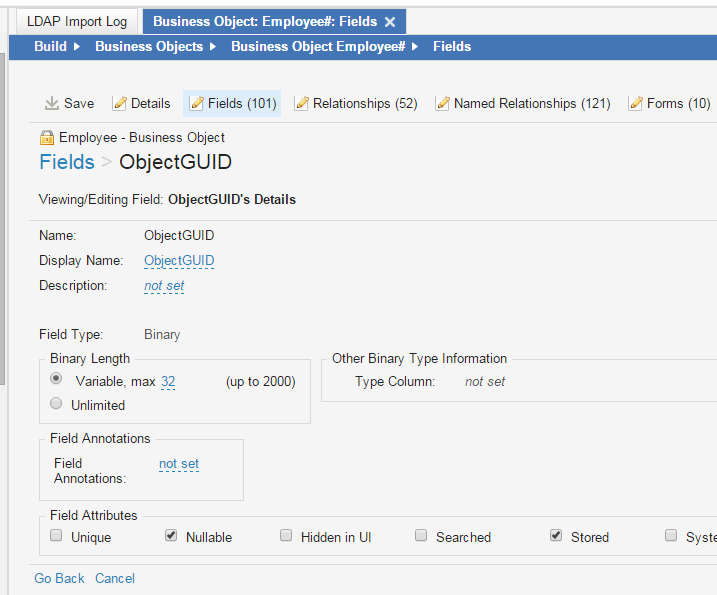Uncheck the Nullable checkbox

[171, 535]
